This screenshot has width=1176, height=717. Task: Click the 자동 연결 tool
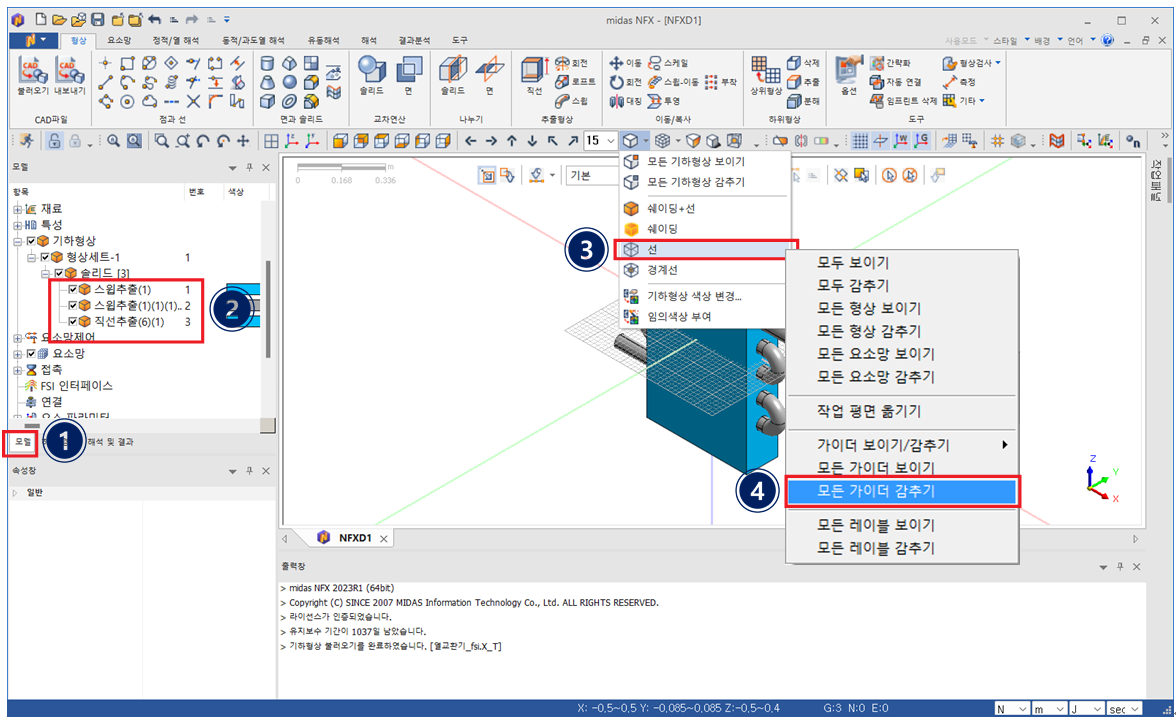[896, 82]
